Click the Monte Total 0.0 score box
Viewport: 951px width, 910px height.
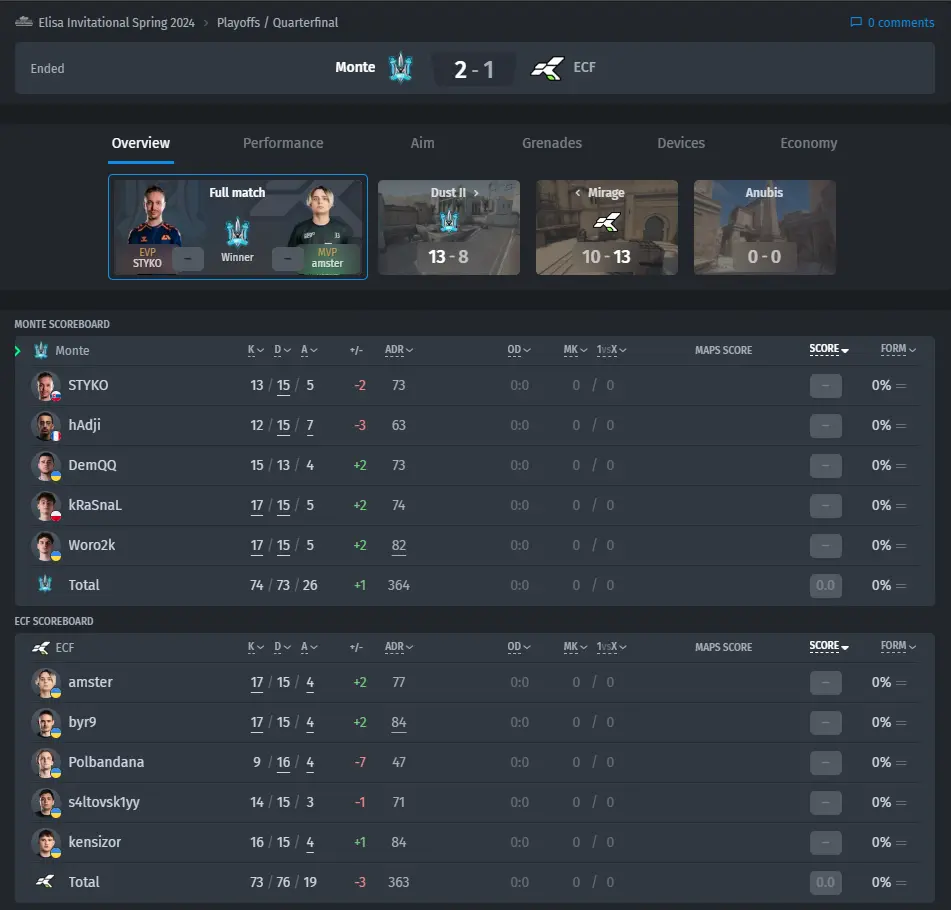click(x=825, y=585)
